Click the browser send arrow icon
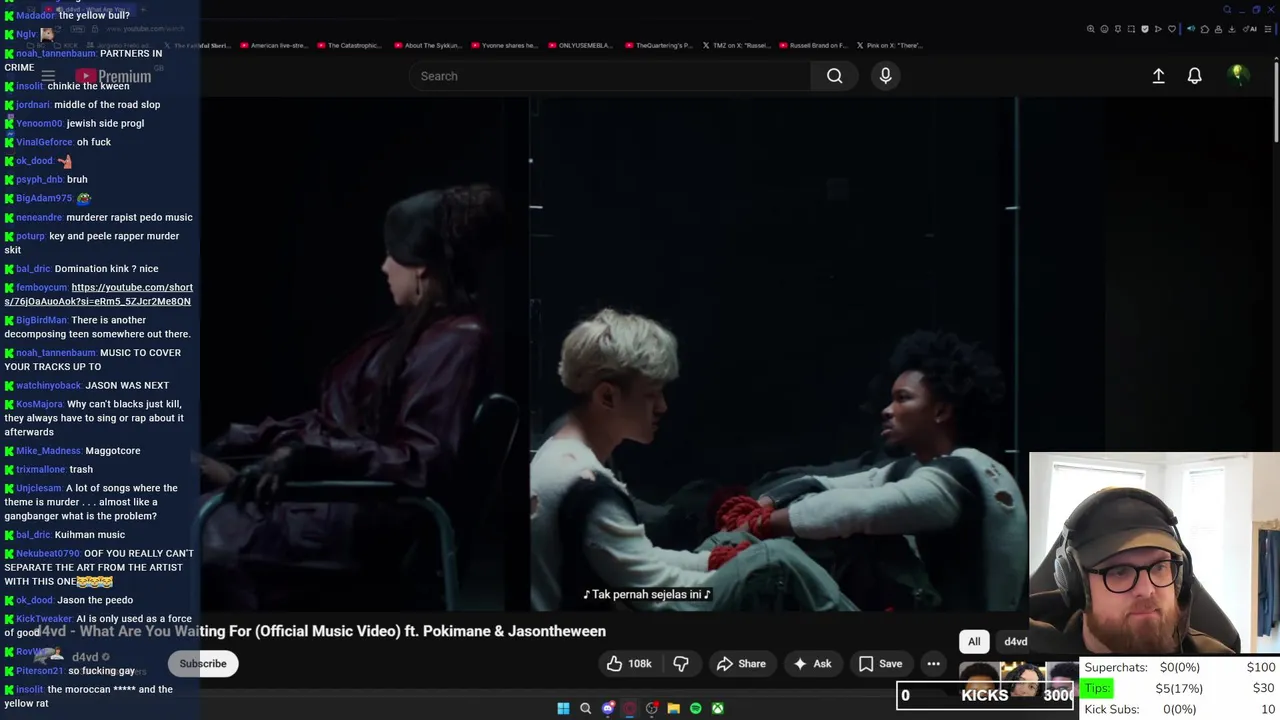Image resolution: width=1280 pixels, height=720 pixels. click(1158, 29)
